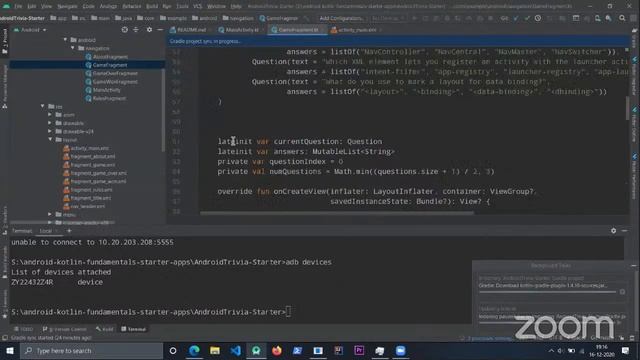This screenshot has width=640, height=360.
Task: Open the Navigate menu
Action: coord(67,7)
